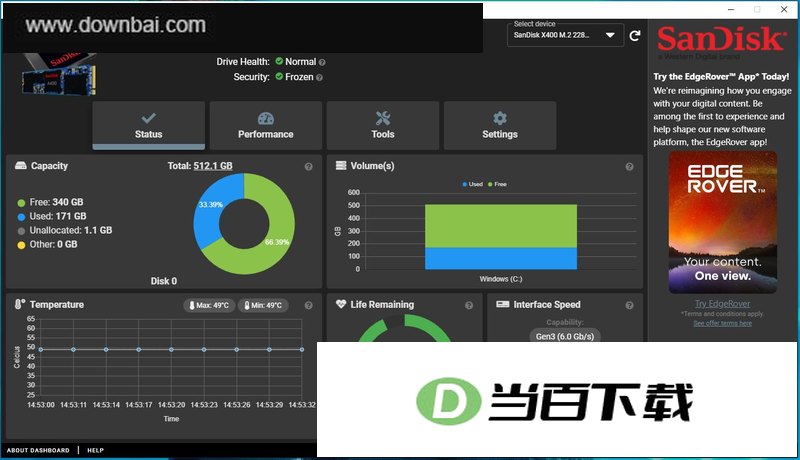Screen dimensions: 800x460
Task: Go to the Settings tab
Action: pyautogui.click(x=500, y=125)
